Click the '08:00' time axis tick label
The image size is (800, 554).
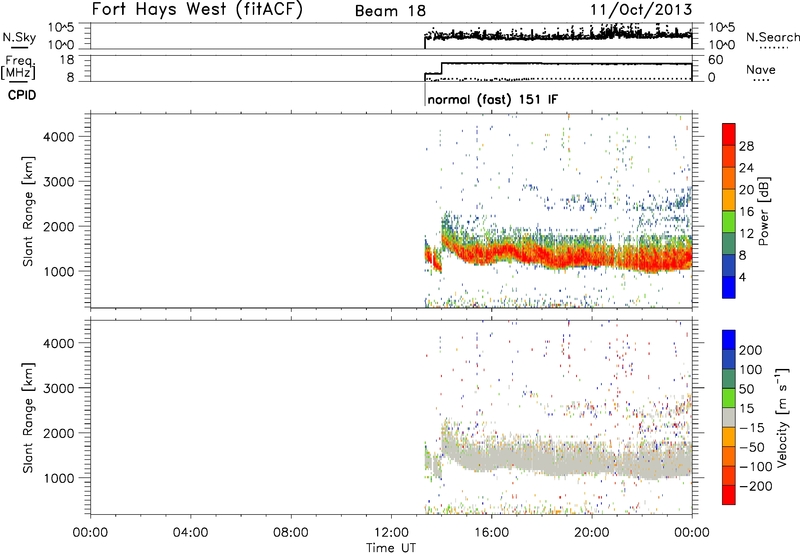[291, 533]
